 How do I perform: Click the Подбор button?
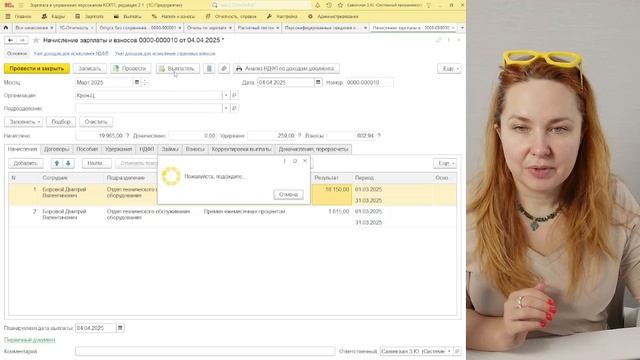(x=61, y=122)
